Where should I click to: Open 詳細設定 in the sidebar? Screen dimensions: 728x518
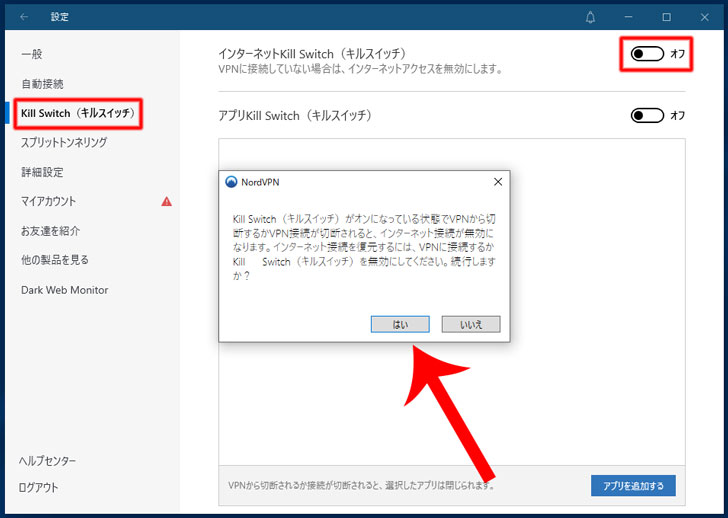point(42,172)
